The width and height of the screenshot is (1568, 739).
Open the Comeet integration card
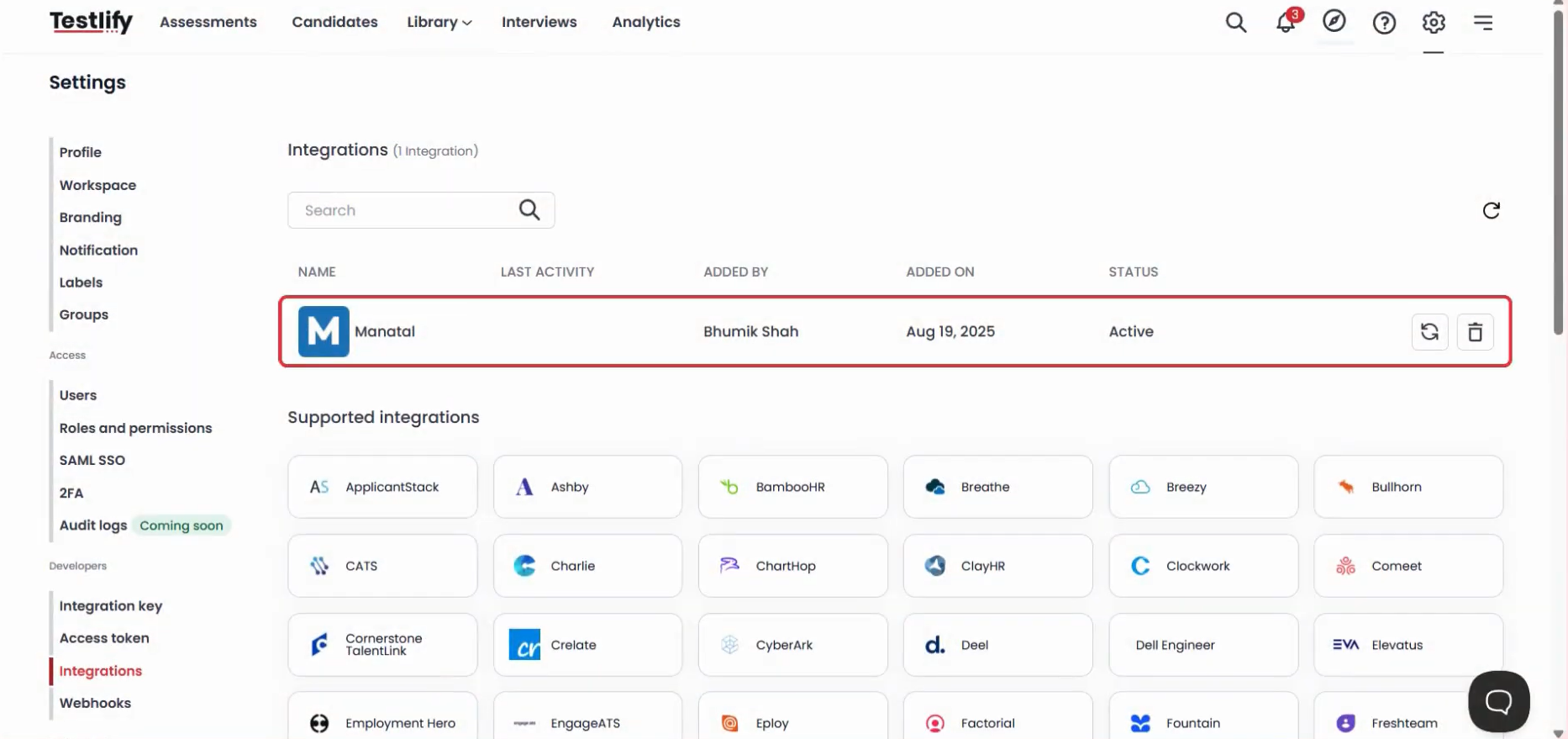click(x=1408, y=566)
